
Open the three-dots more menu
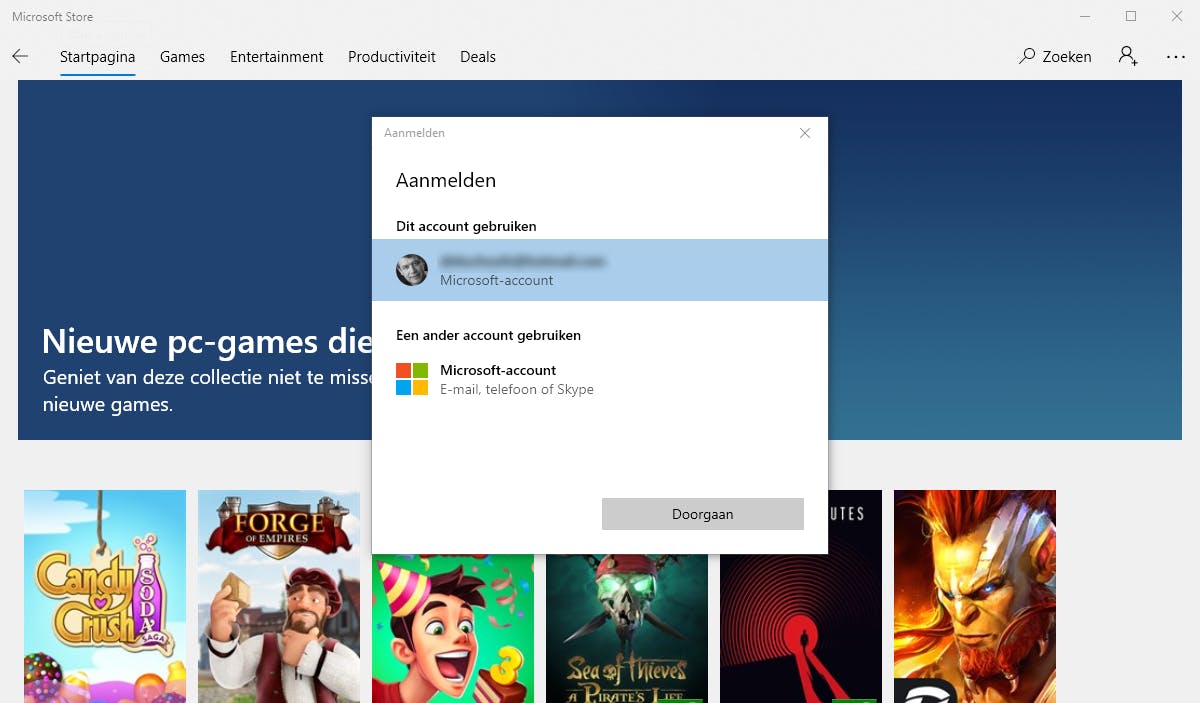tap(1176, 57)
